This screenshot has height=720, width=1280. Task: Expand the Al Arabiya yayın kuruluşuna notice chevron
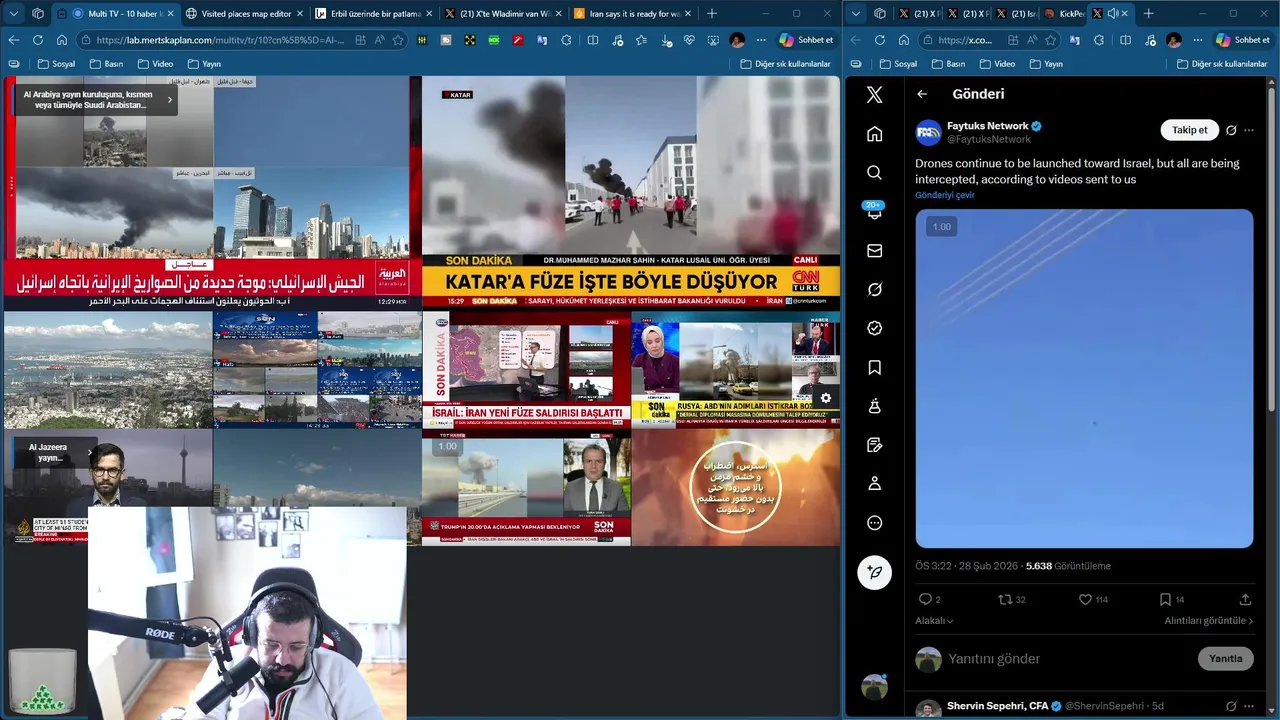(169, 100)
